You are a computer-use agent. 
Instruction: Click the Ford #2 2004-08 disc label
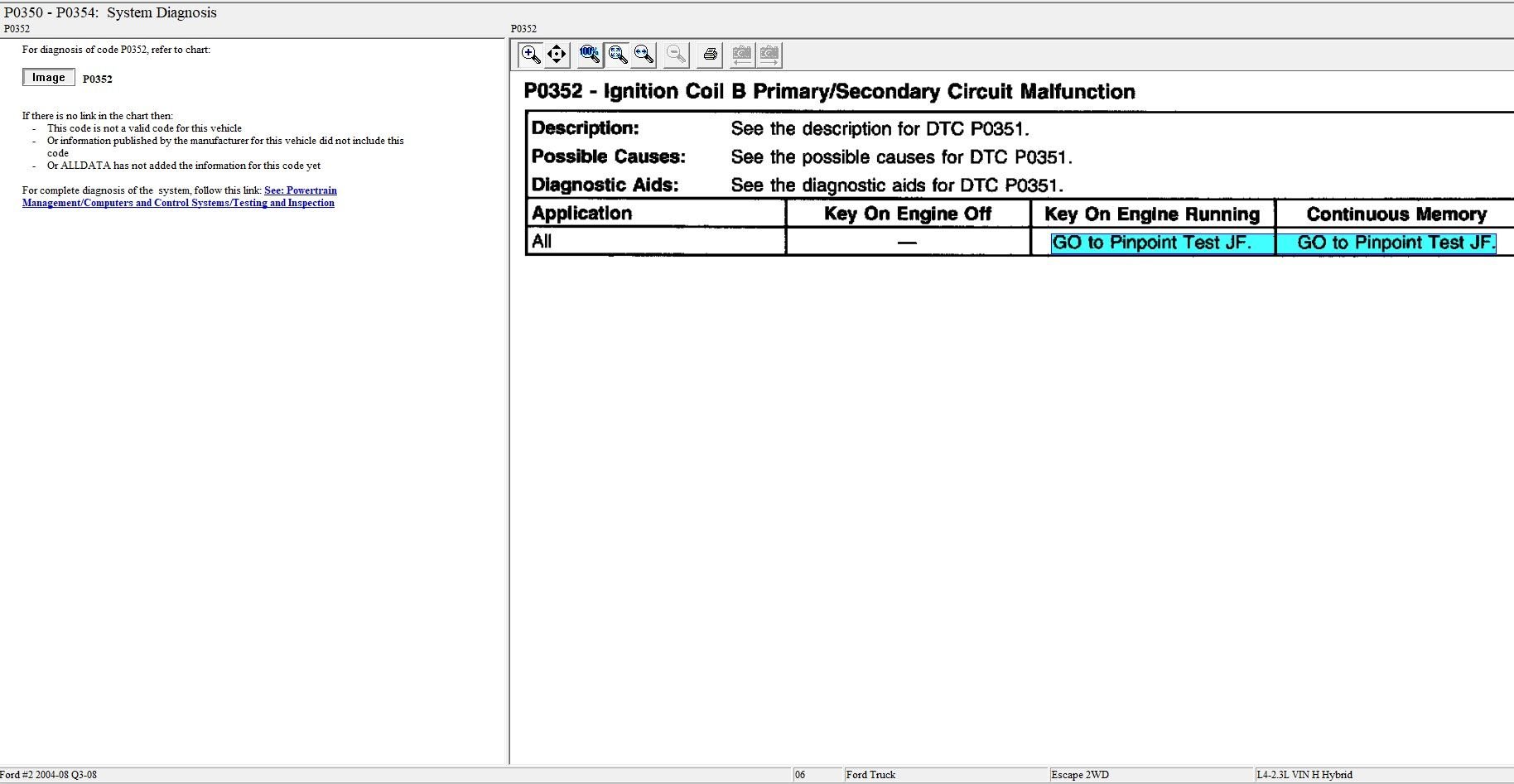pyautogui.click(x=48, y=775)
